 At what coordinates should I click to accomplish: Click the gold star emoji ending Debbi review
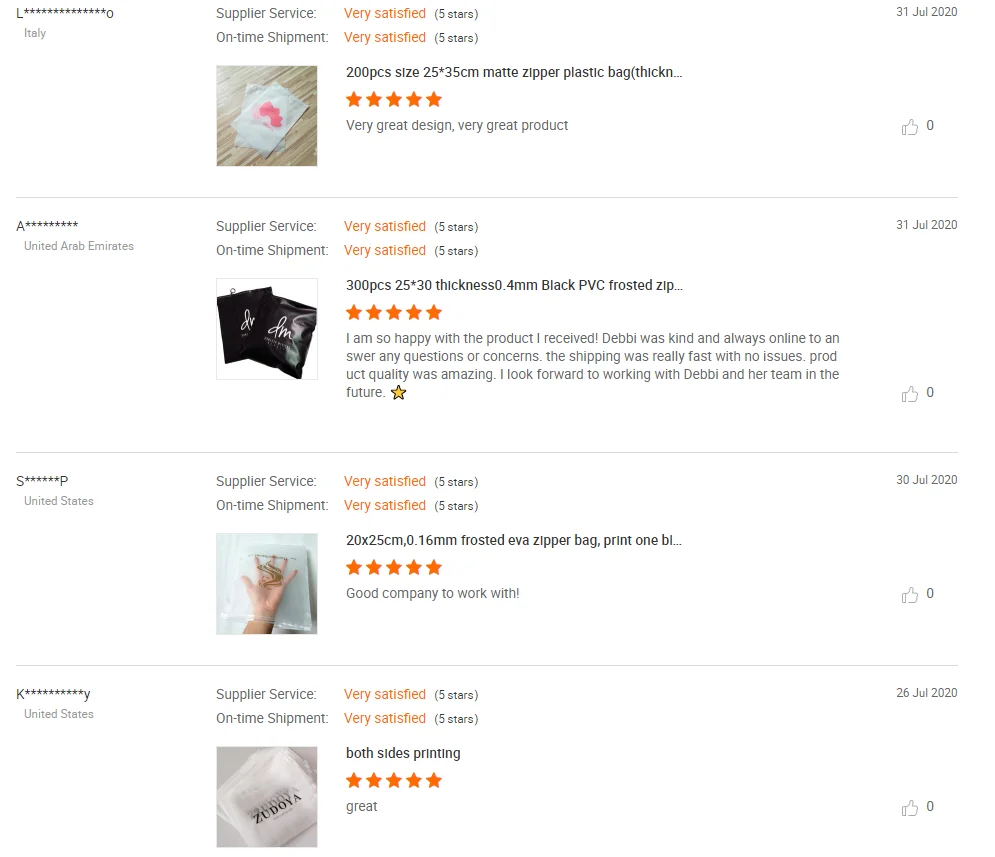pyautogui.click(x=398, y=393)
